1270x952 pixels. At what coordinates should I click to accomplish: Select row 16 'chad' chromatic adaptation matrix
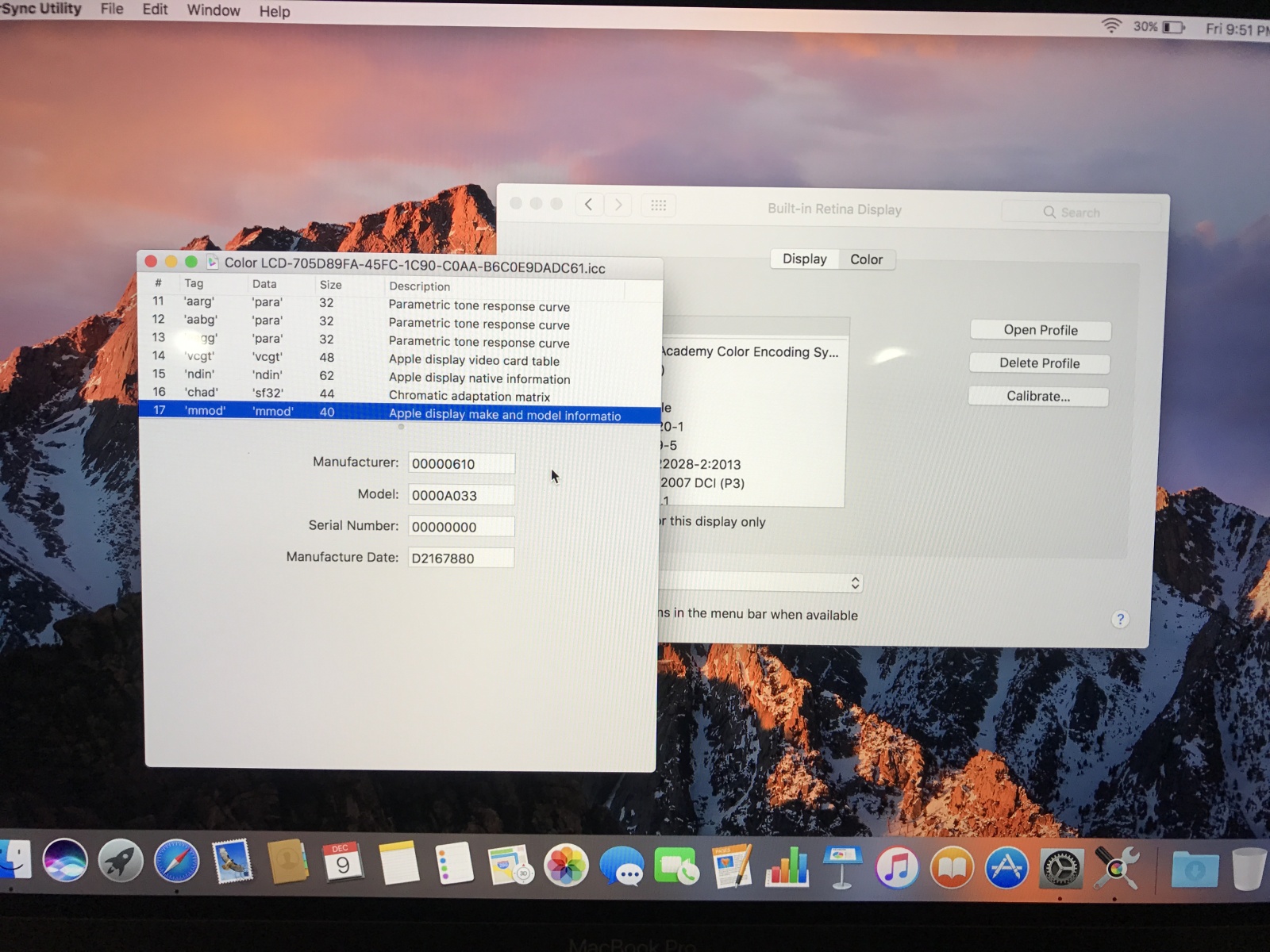tap(400, 393)
